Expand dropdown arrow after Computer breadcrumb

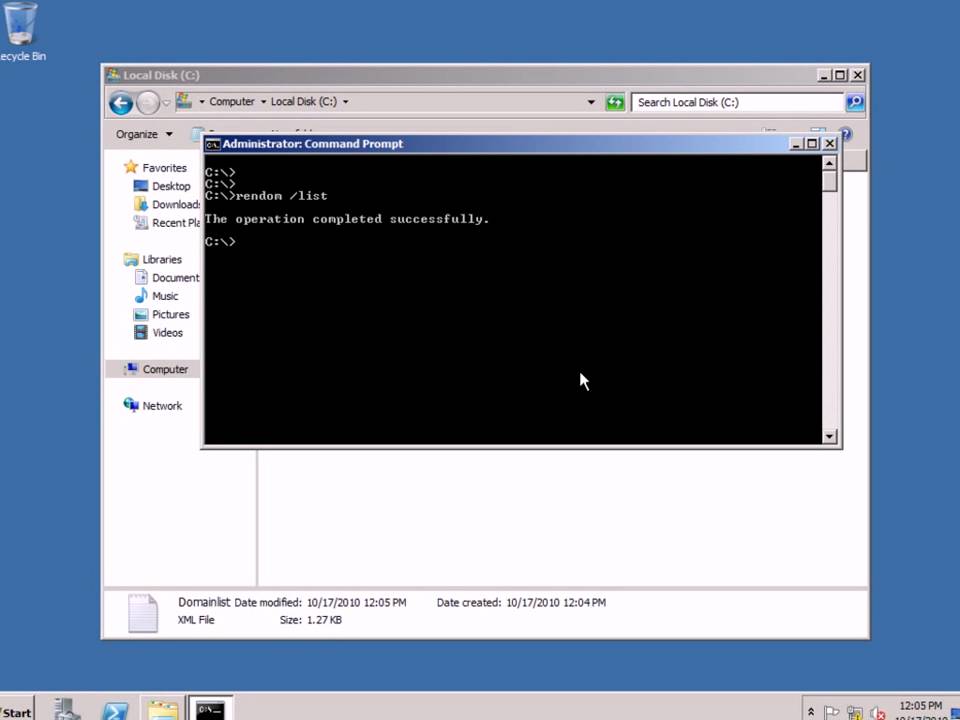point(263,102)
